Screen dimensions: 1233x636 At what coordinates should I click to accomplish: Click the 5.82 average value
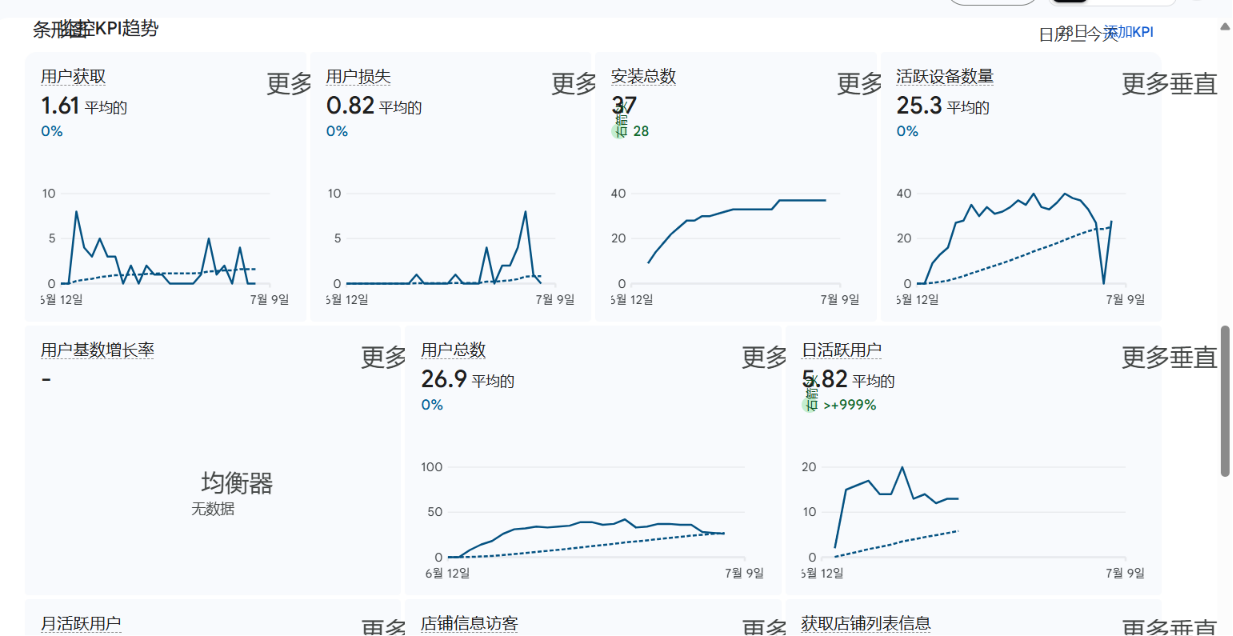point(825,379)
